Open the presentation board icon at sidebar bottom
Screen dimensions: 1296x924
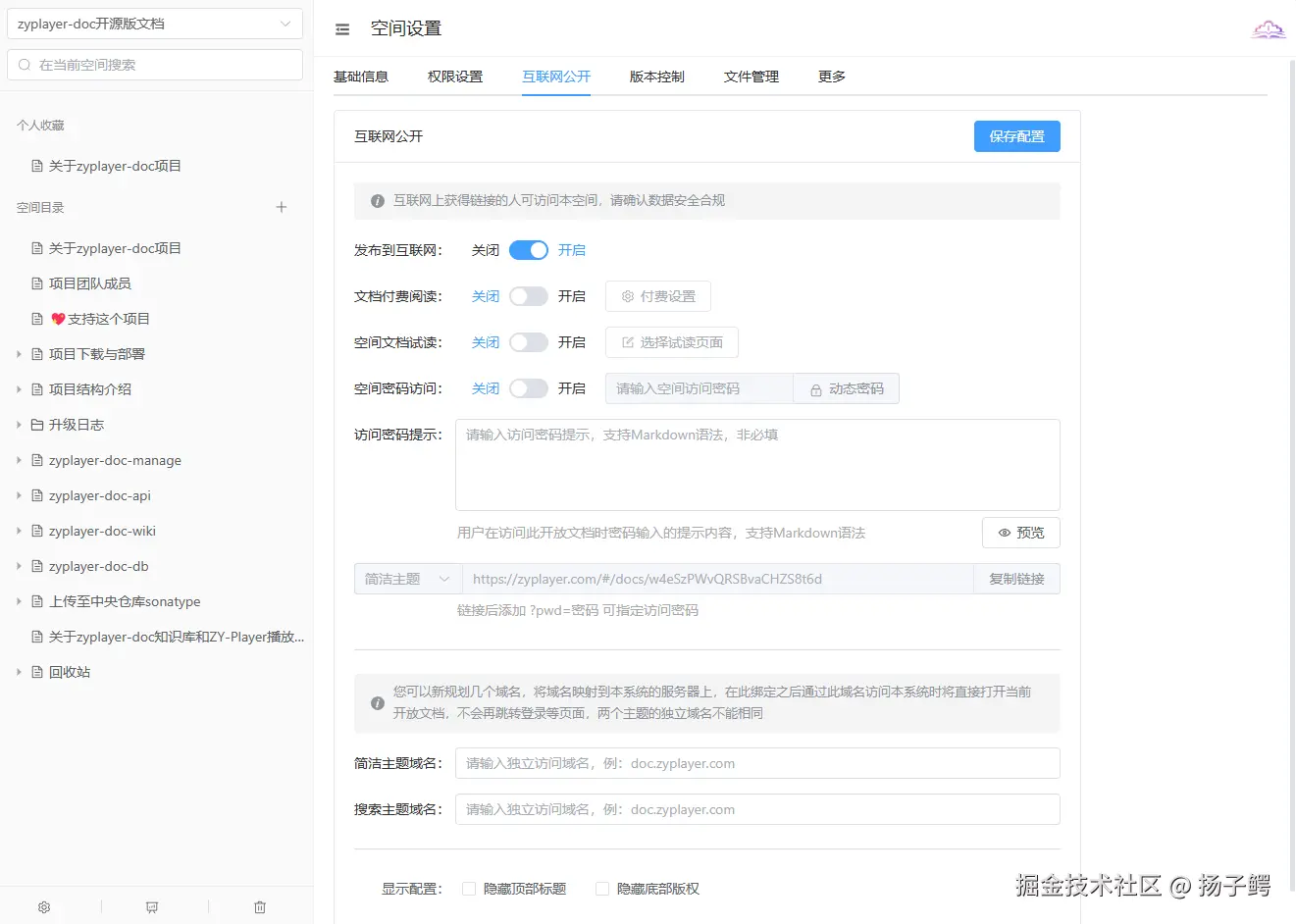[151, 906]
